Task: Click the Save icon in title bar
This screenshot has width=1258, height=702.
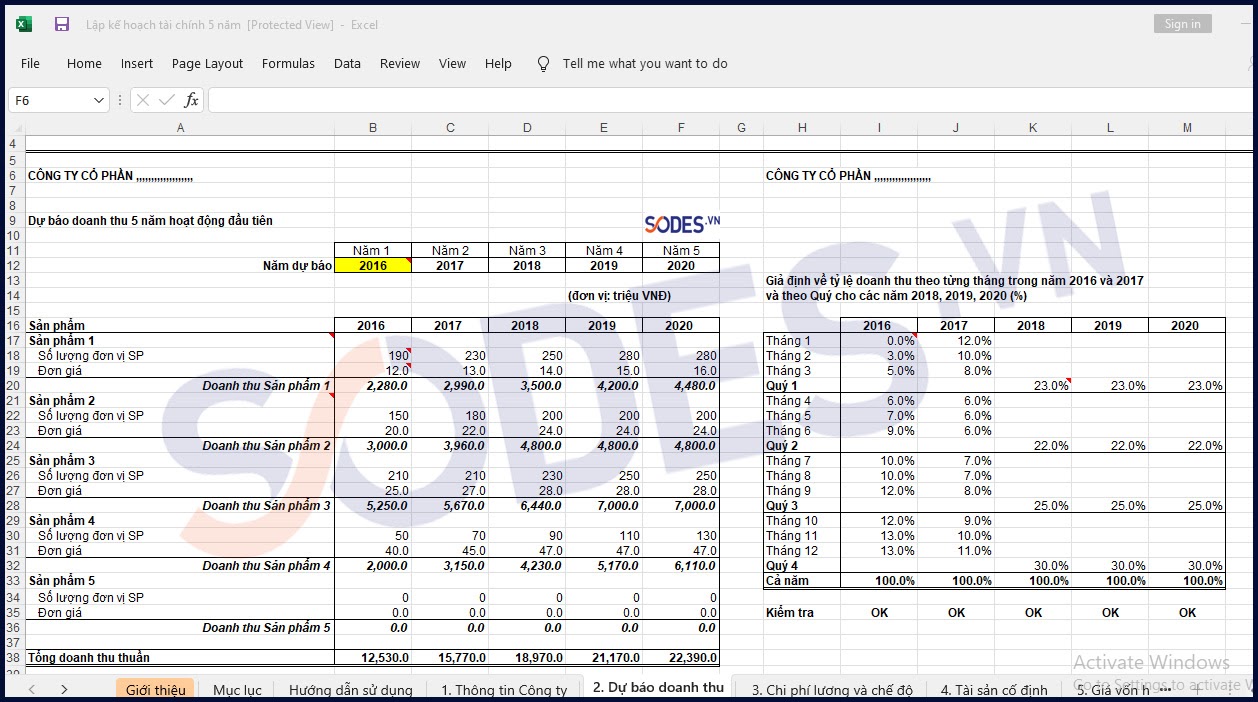Action: tap(62, 24)
